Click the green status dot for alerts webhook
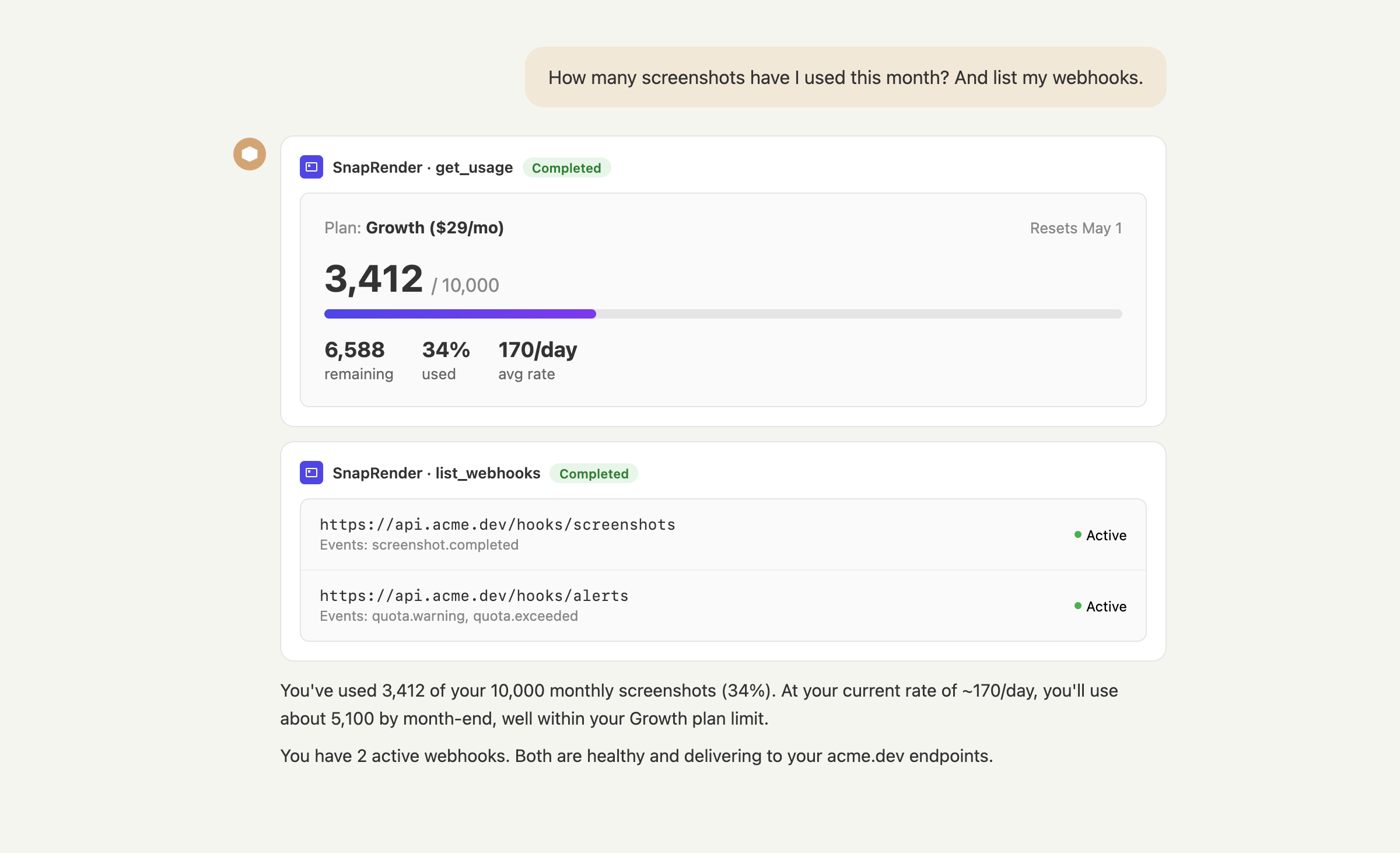The height and width of the screenshot is (853, 1400). tap(1078, 606)
